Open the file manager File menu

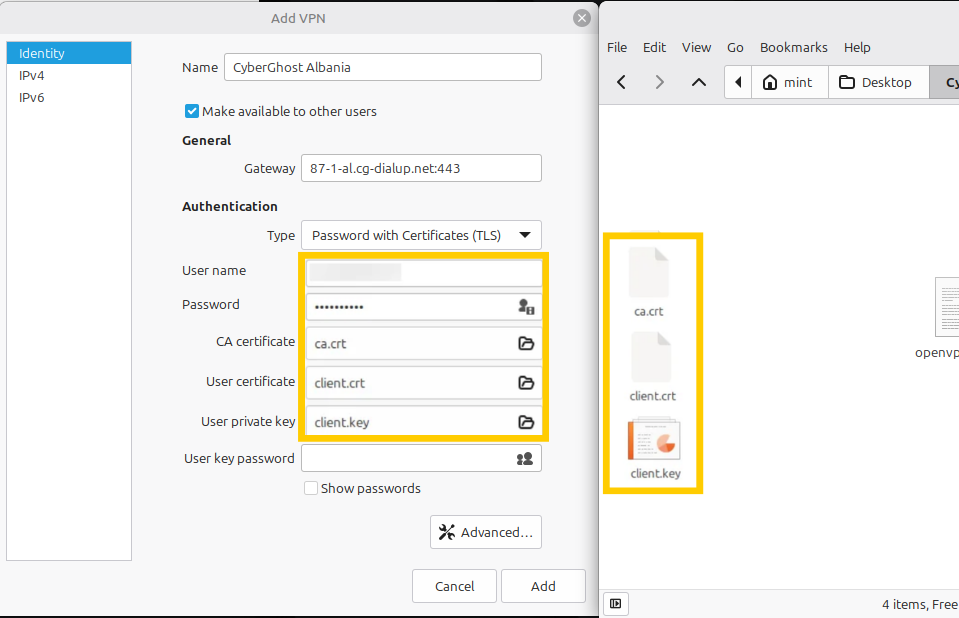coord(616,48)
